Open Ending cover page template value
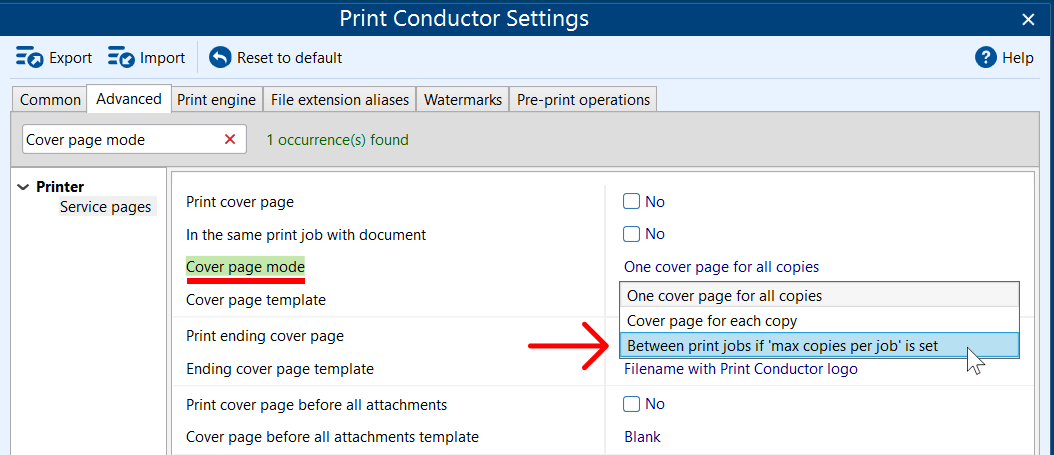 tap(741, 369)
